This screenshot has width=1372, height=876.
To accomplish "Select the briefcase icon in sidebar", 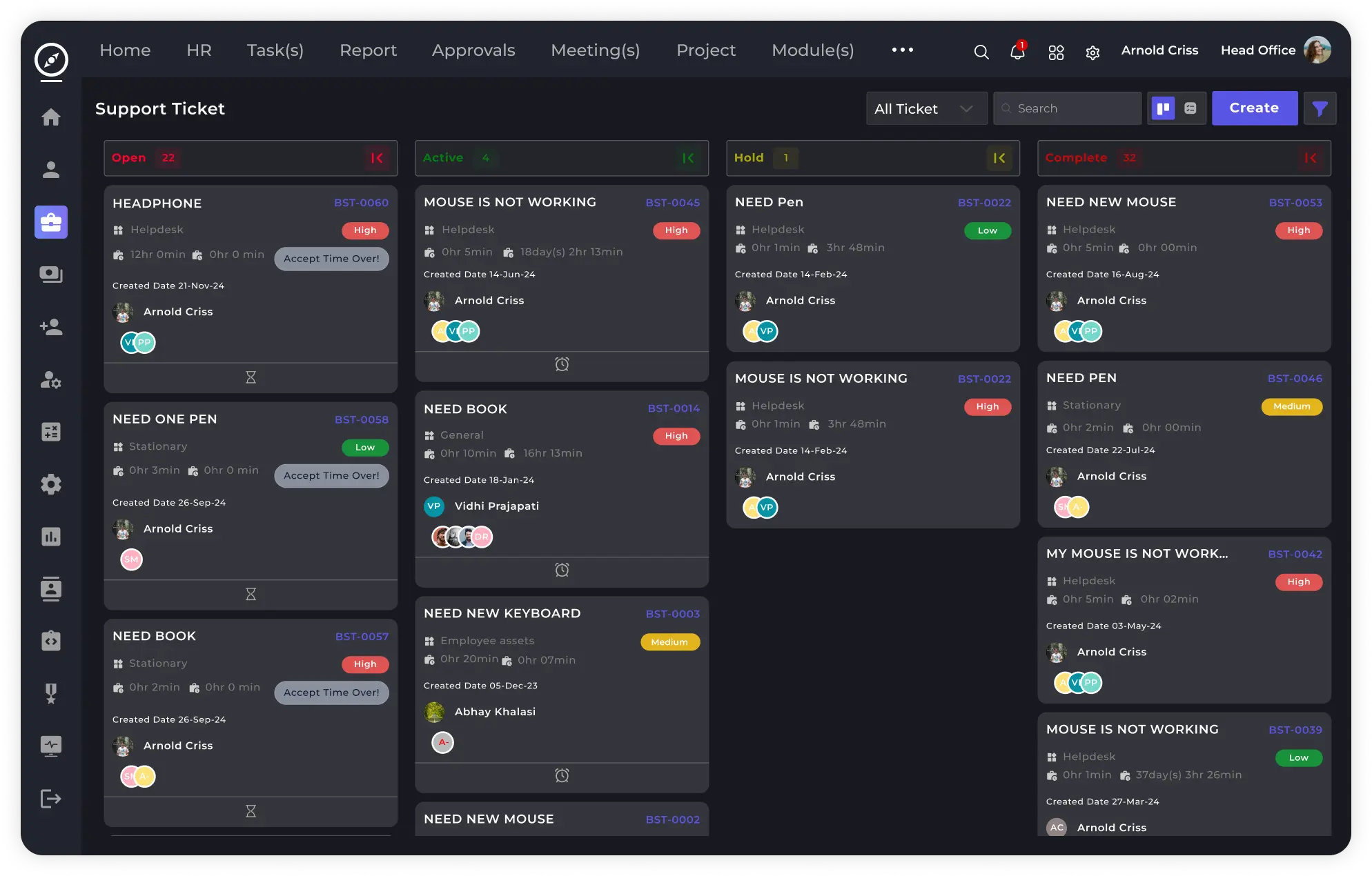I will tap(51, 222).
